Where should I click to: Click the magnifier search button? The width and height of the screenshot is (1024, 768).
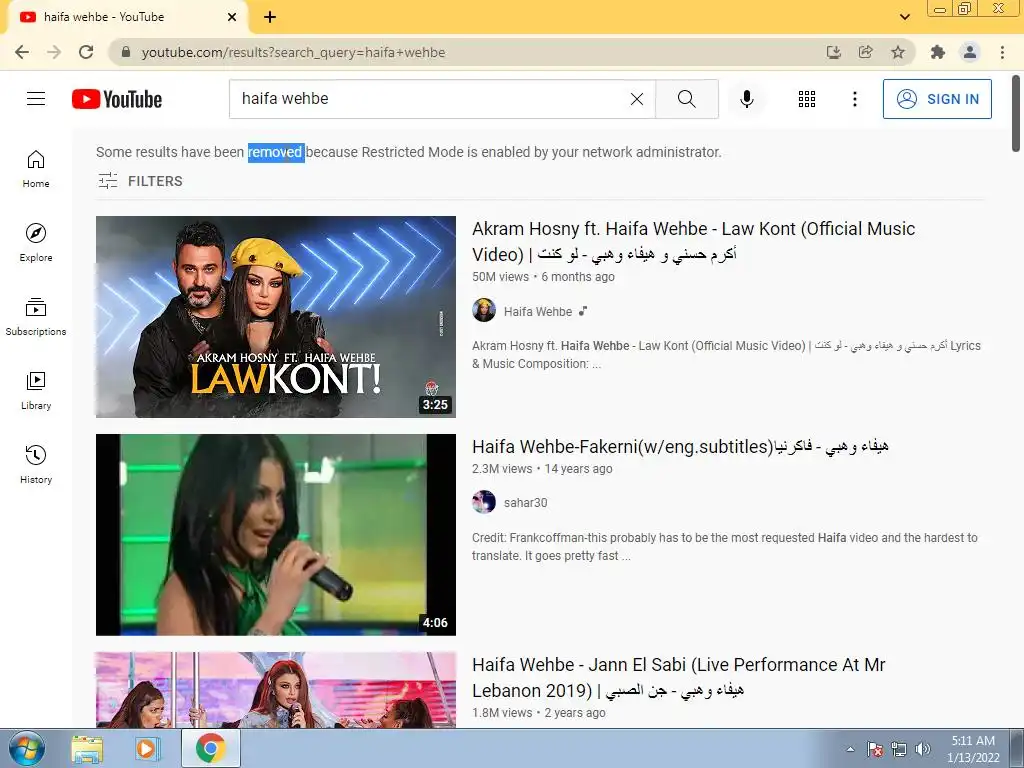tap(686, 99)
